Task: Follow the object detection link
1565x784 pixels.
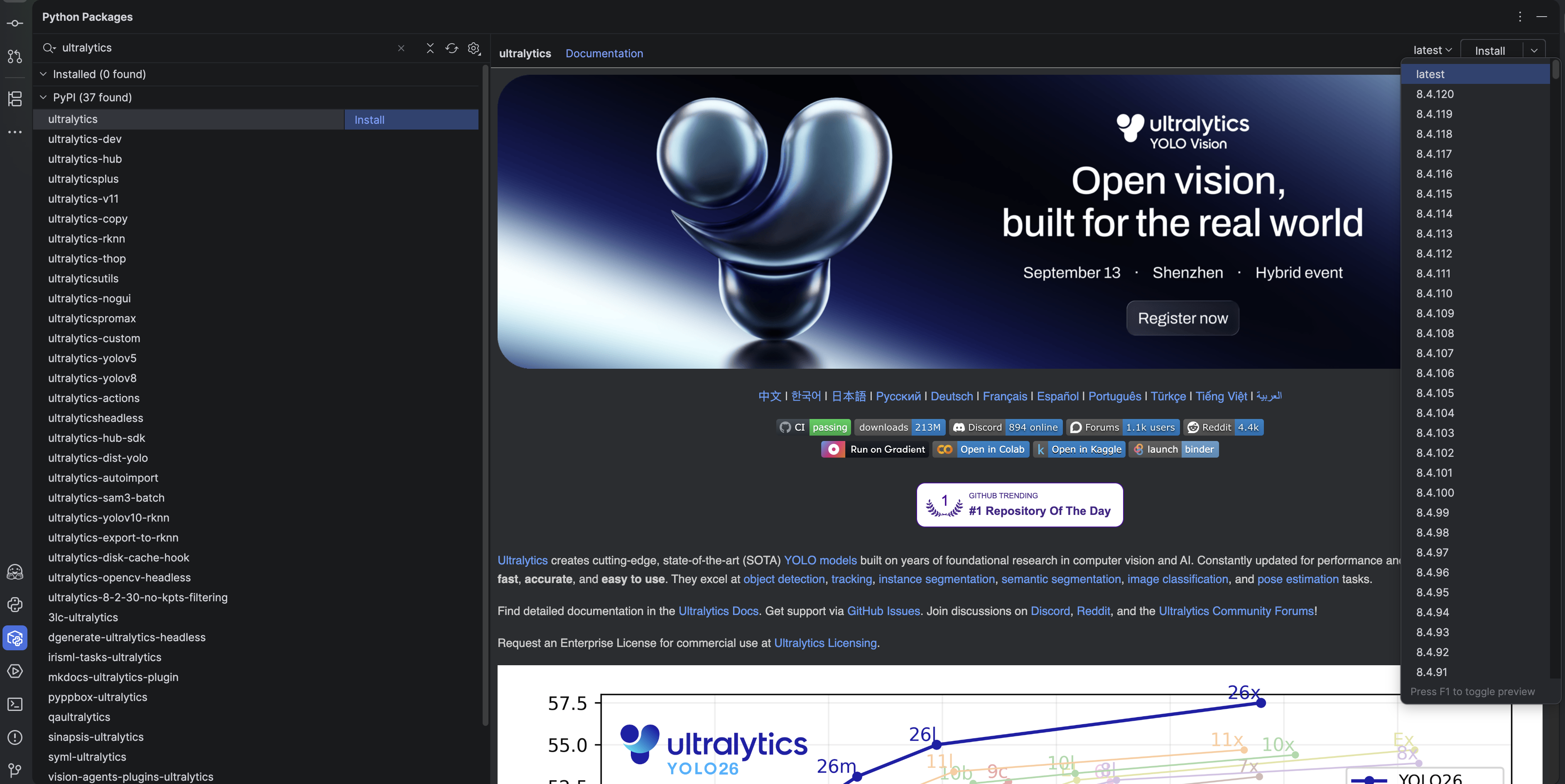Action: [784, 579]
